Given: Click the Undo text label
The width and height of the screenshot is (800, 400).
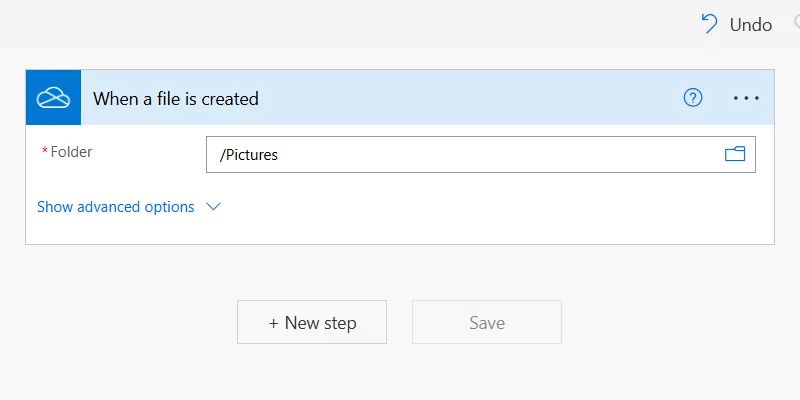Looking at the screenshot, I should click(x=750, y=25).
